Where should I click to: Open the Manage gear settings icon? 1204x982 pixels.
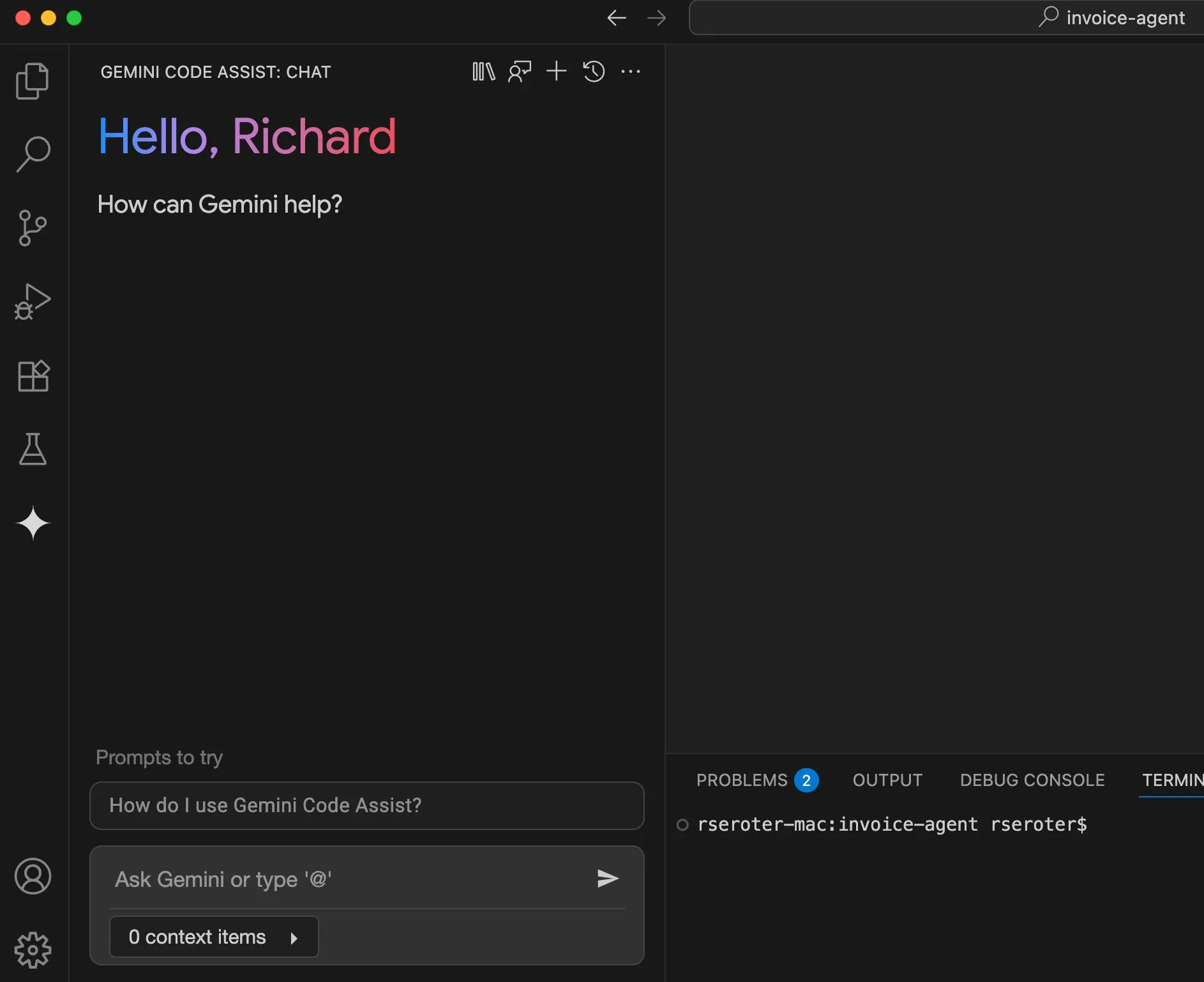point(33,950)
